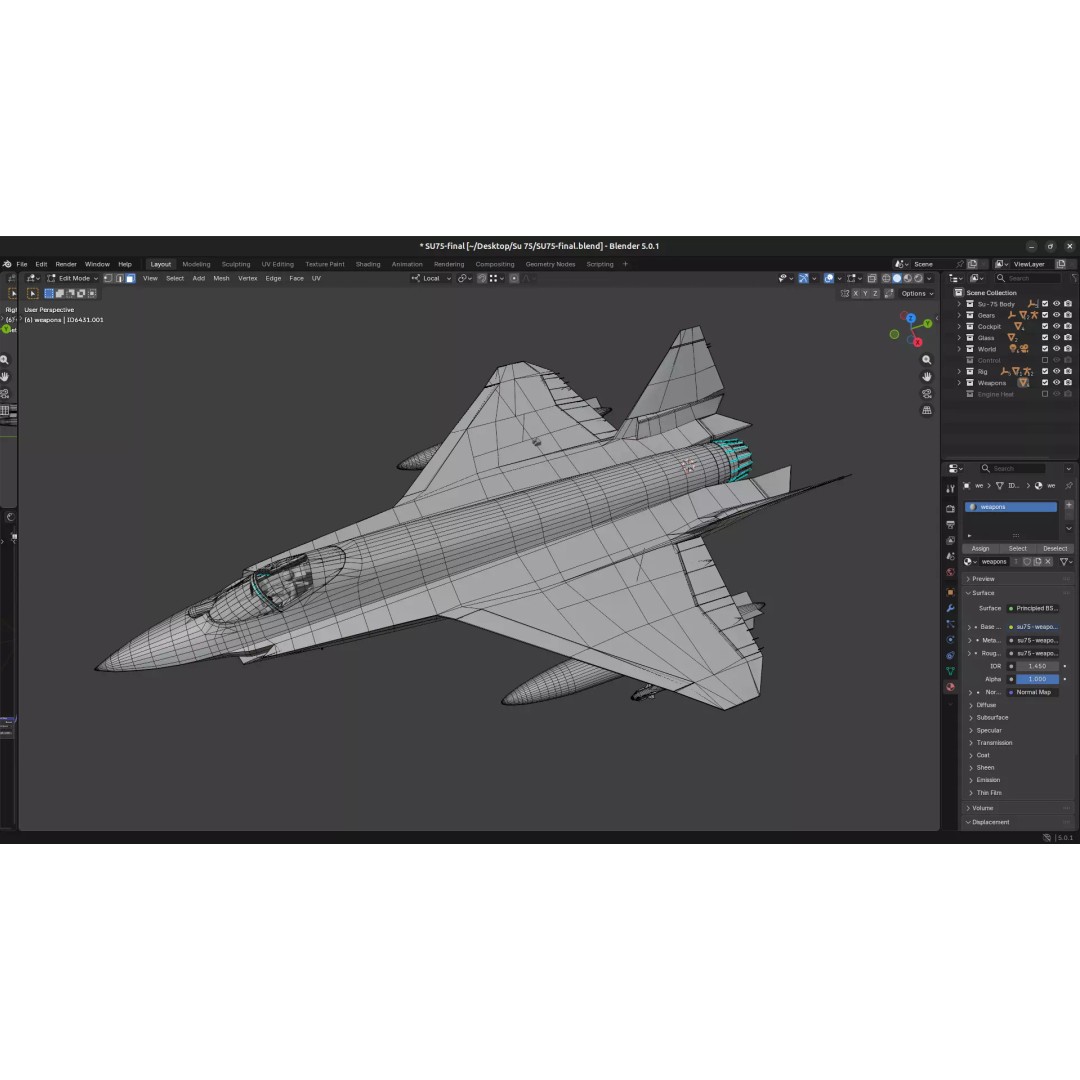The width and height of the screenshot is (1080, 1080).
Task: Open the File menu
Action: (x=22, y=264)
